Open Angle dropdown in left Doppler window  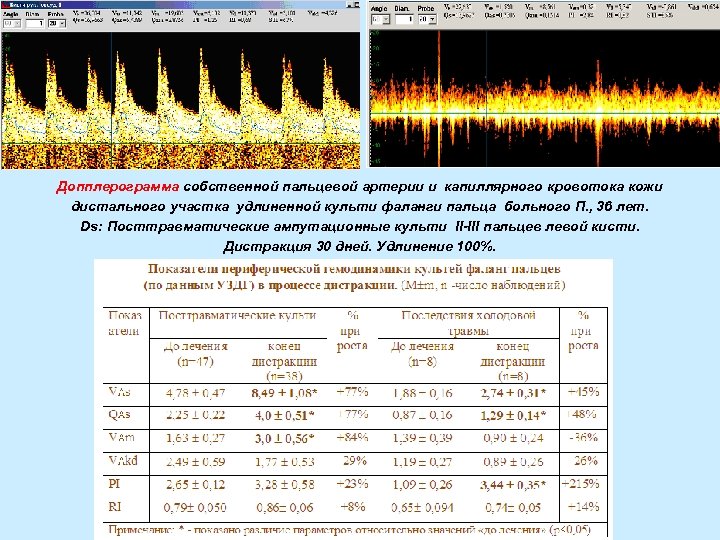[x=11, y=23]
